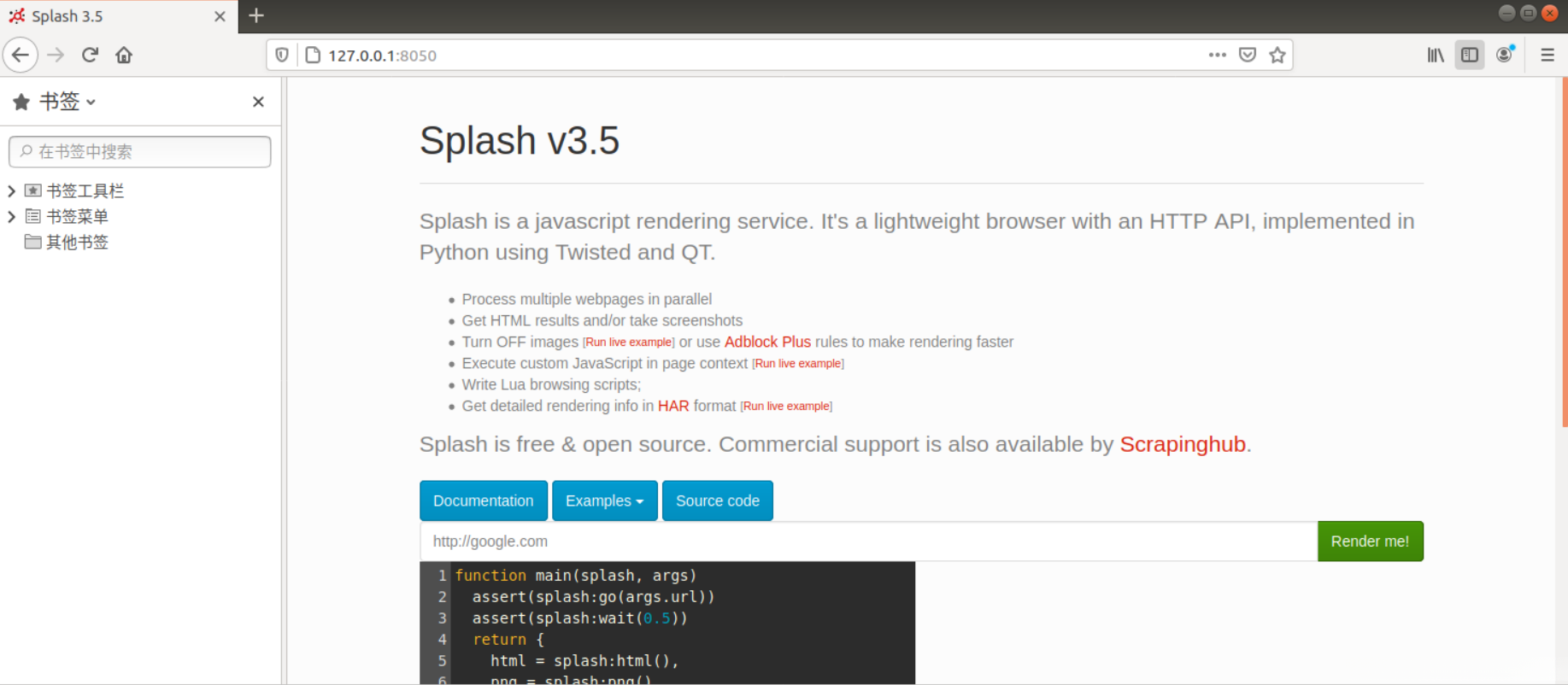Expand the 书签菜单 bookmarks folder
Image resolution: width=1568 pixels, height=685 pixels.
pos(12,217)
